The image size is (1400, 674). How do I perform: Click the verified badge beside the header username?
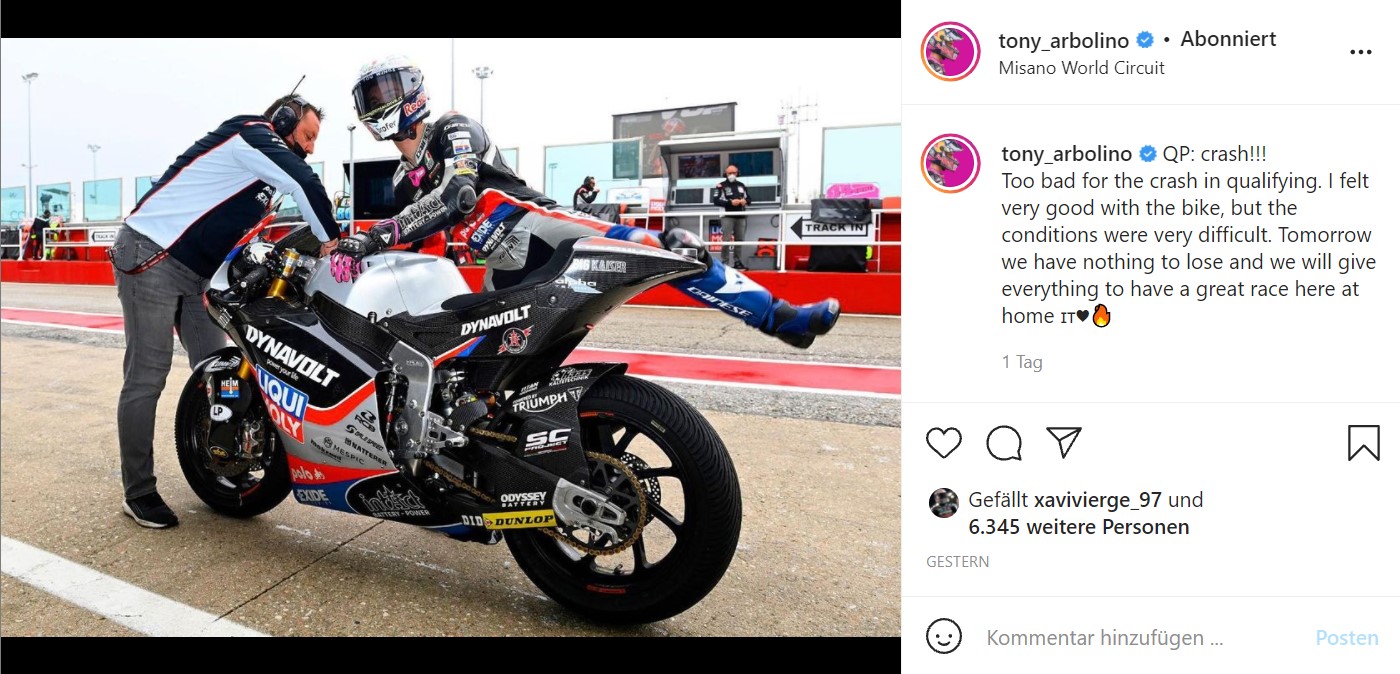[x=1145, y=40]
